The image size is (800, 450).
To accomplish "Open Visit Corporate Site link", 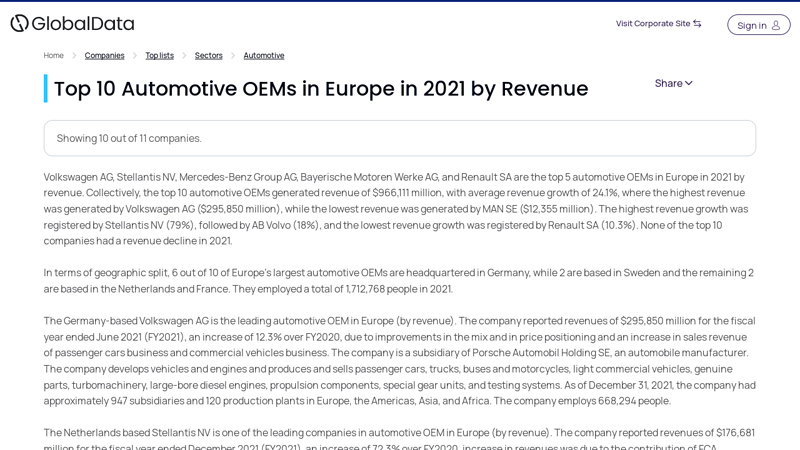I will click(659, 23).
